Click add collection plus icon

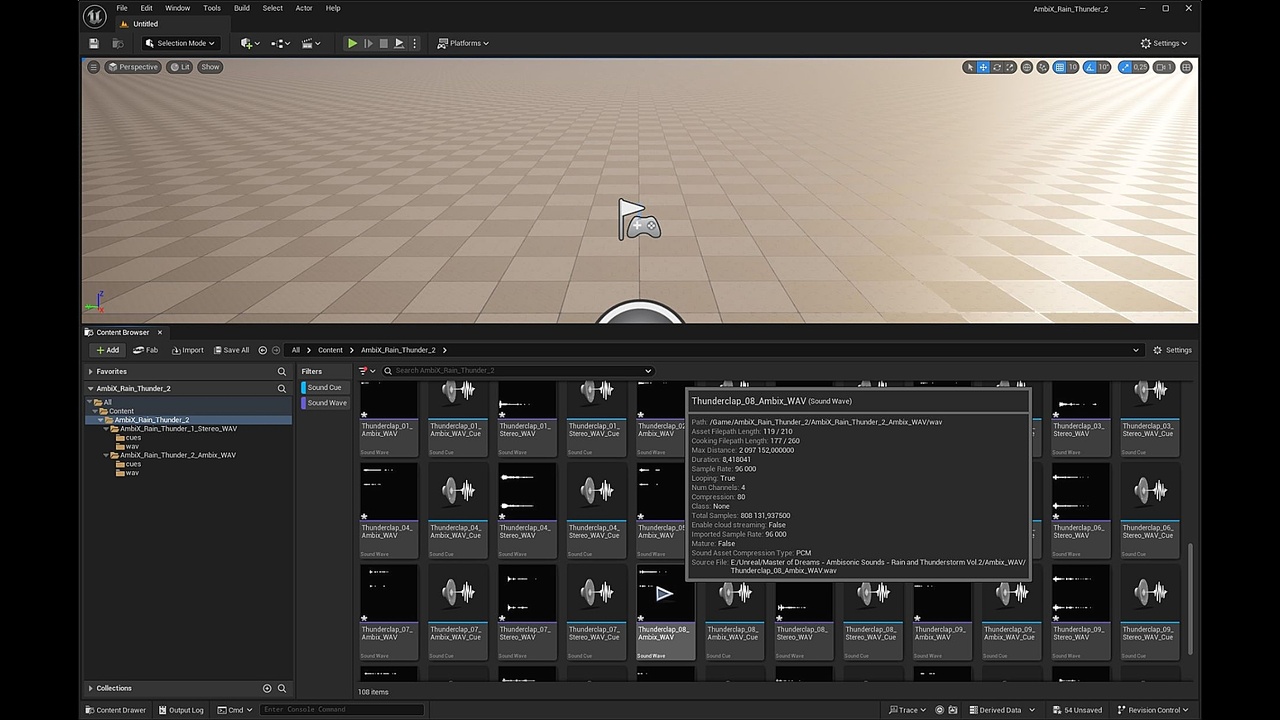267,688
